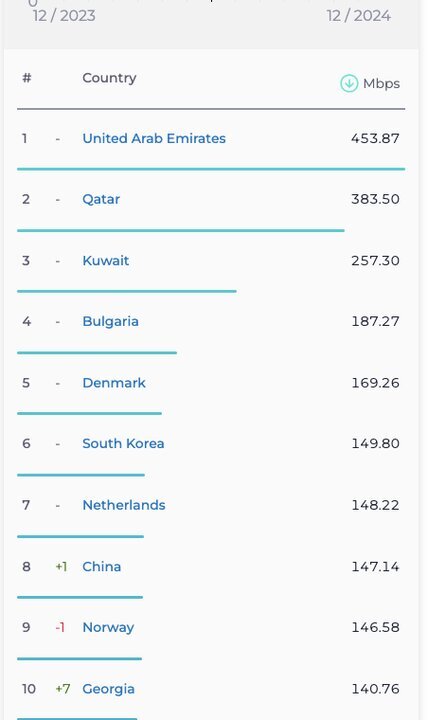428x720 pixels.
Task: Select the Netherlands link
Action: pyautogui.click(x=124, y=505)
